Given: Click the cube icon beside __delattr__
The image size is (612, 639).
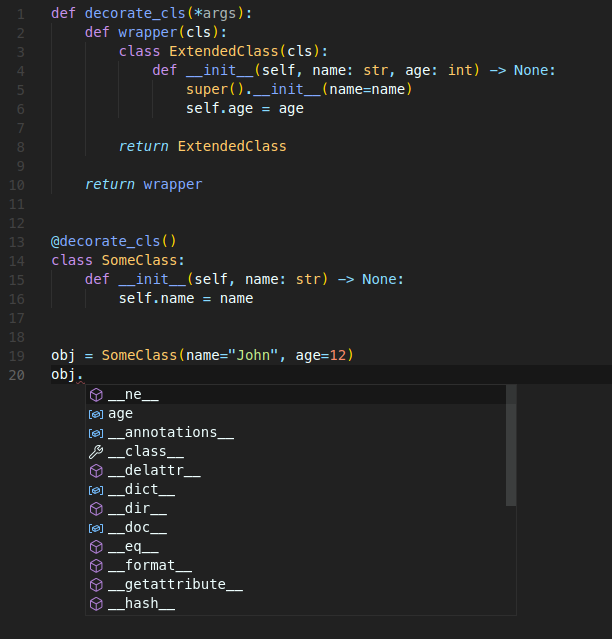Looking at the screenshot, I should 96,471.
